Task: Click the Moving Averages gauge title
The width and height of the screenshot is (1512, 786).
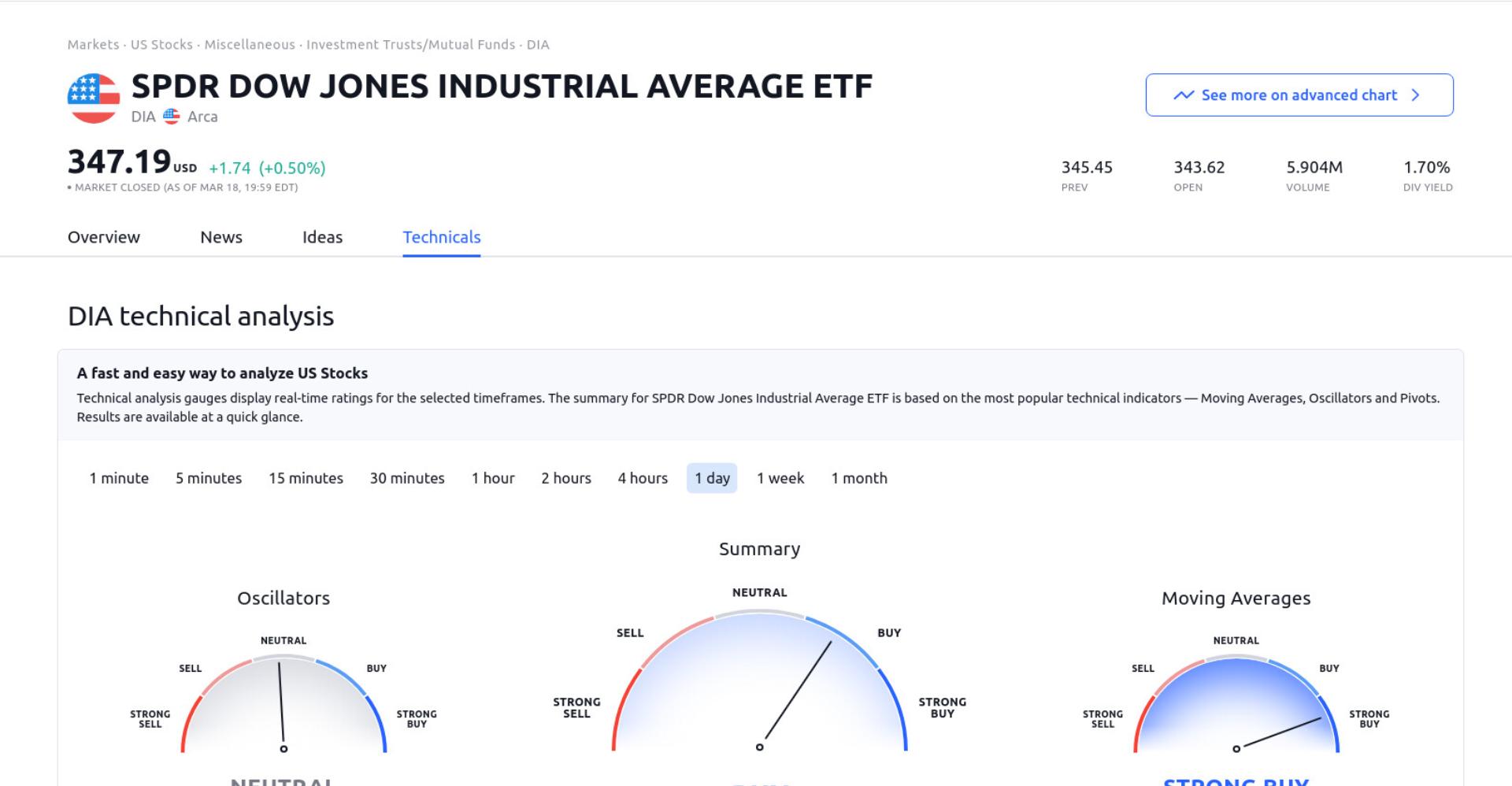Action: coord(1236,598)
